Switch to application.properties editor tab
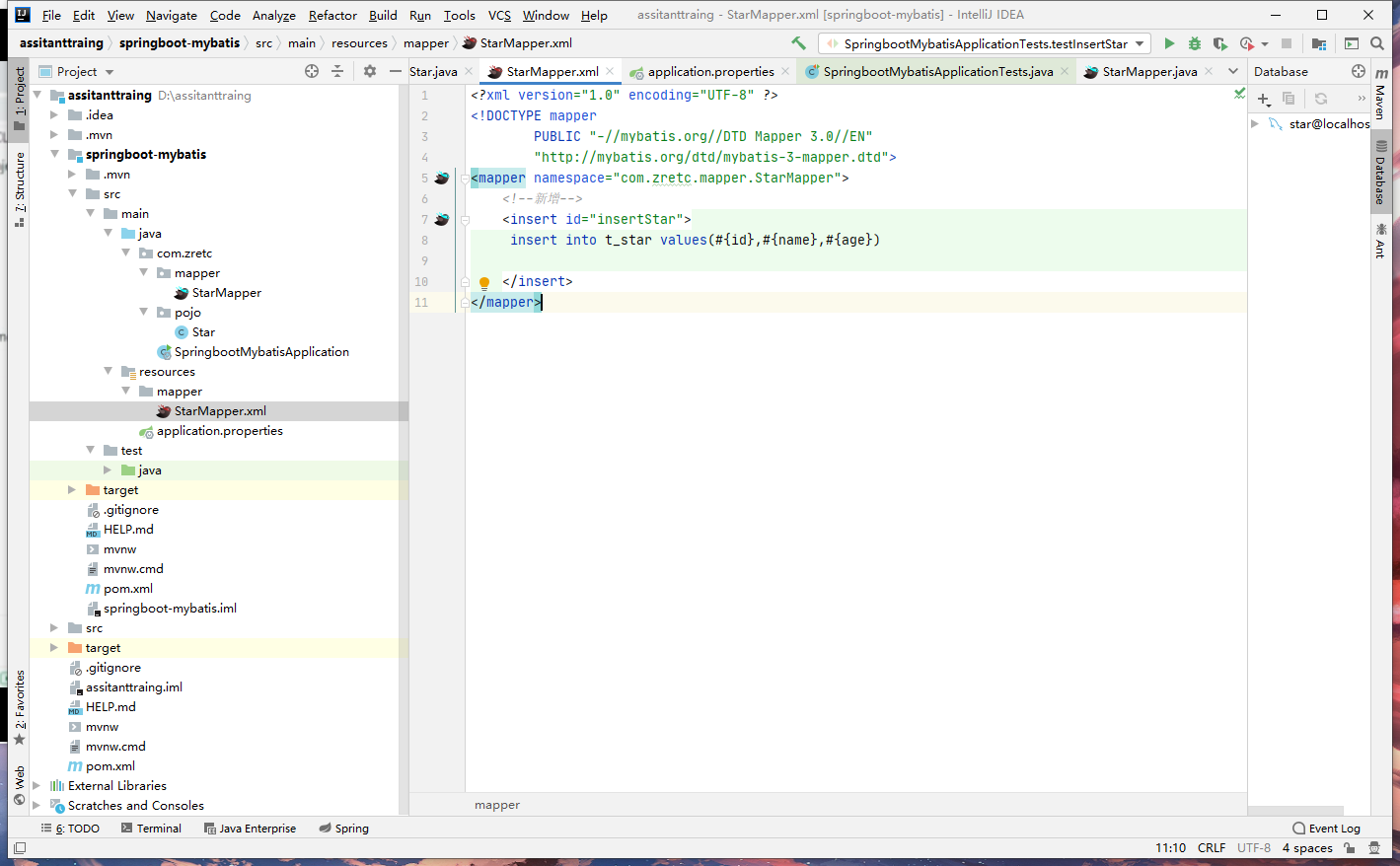Viewport: 1400px width, 866px height. pyautogui.click(x=710, y=72)
